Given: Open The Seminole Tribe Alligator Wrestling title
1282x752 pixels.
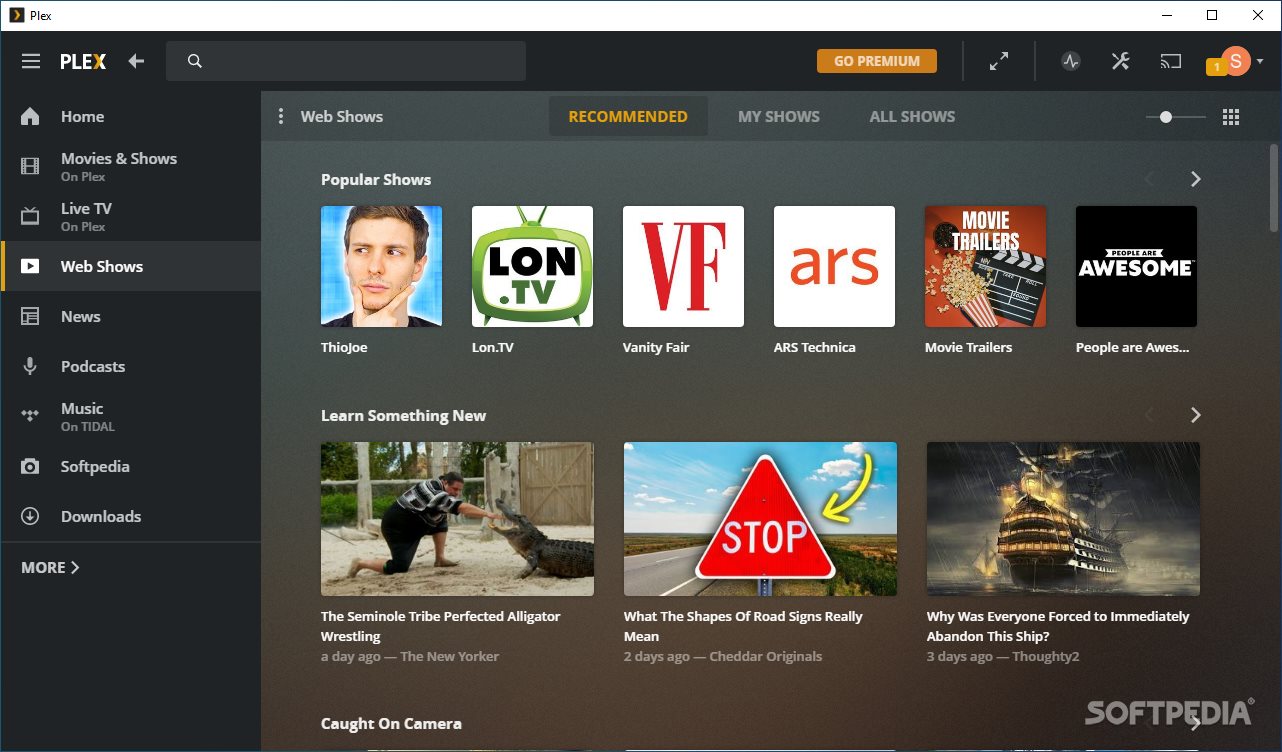Looking at the screenshot, I should [x=441, y=626].
